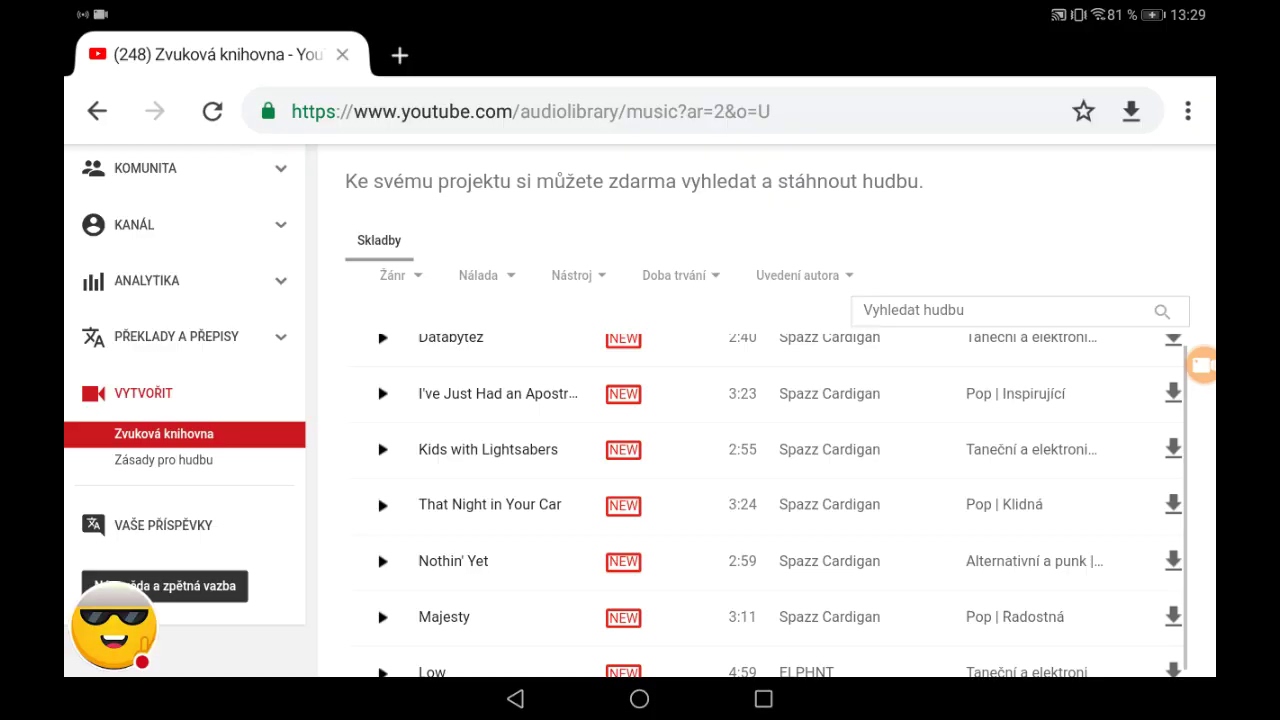Tap the sunglasses emoji sticker

point(113,625)
